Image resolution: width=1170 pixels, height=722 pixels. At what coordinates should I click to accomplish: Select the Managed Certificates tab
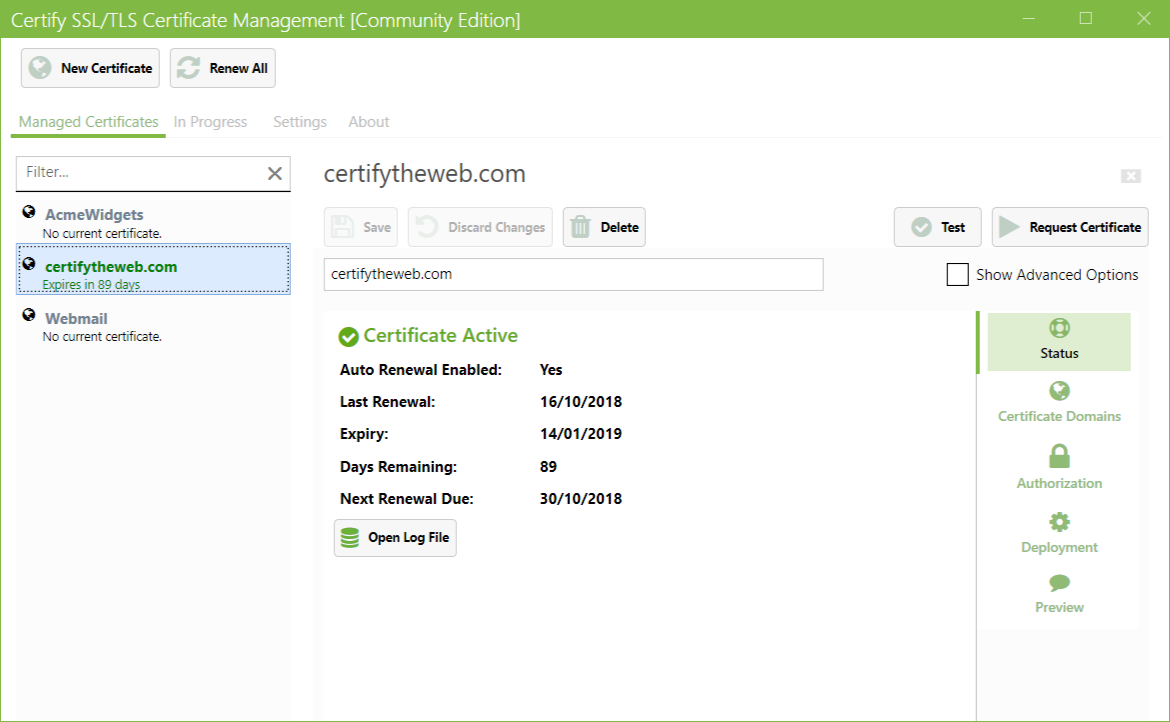[x=88, y=122]
